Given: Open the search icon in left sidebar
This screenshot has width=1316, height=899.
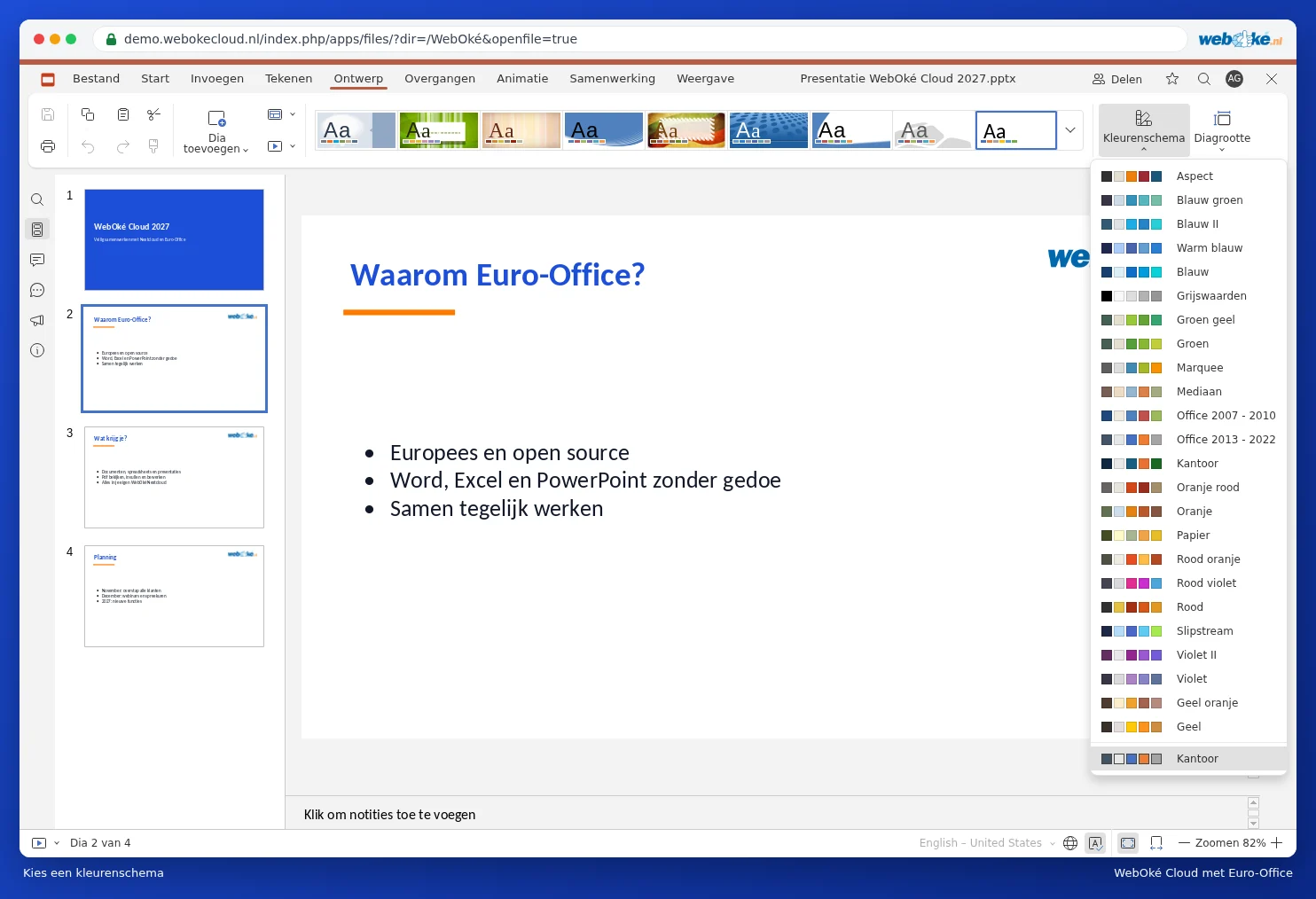Looking at the screenshot, I should coord(37,199).
